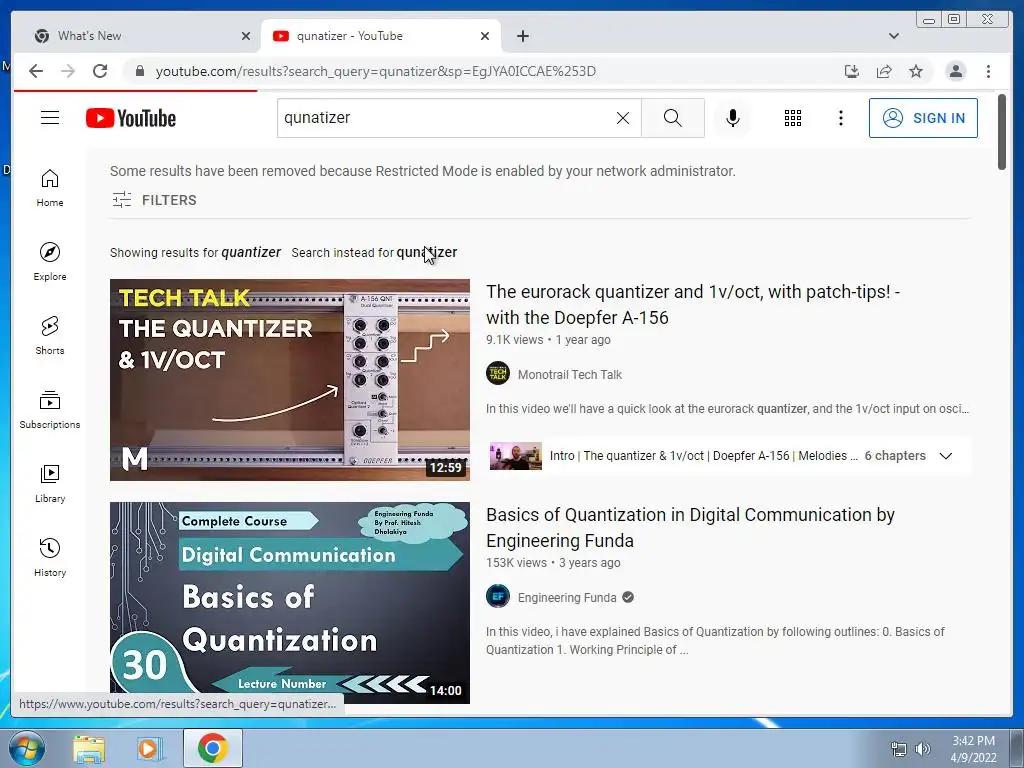1024x768 pixels.
Task: Click the Restricted Mode notice text
Action: pyautogui.click(x=423, y=171)
